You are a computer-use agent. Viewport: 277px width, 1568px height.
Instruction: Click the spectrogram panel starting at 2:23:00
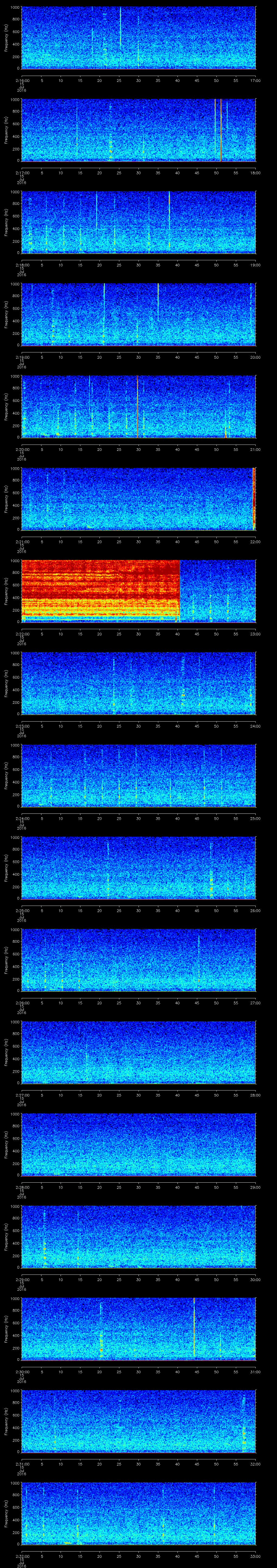point(138,683)
